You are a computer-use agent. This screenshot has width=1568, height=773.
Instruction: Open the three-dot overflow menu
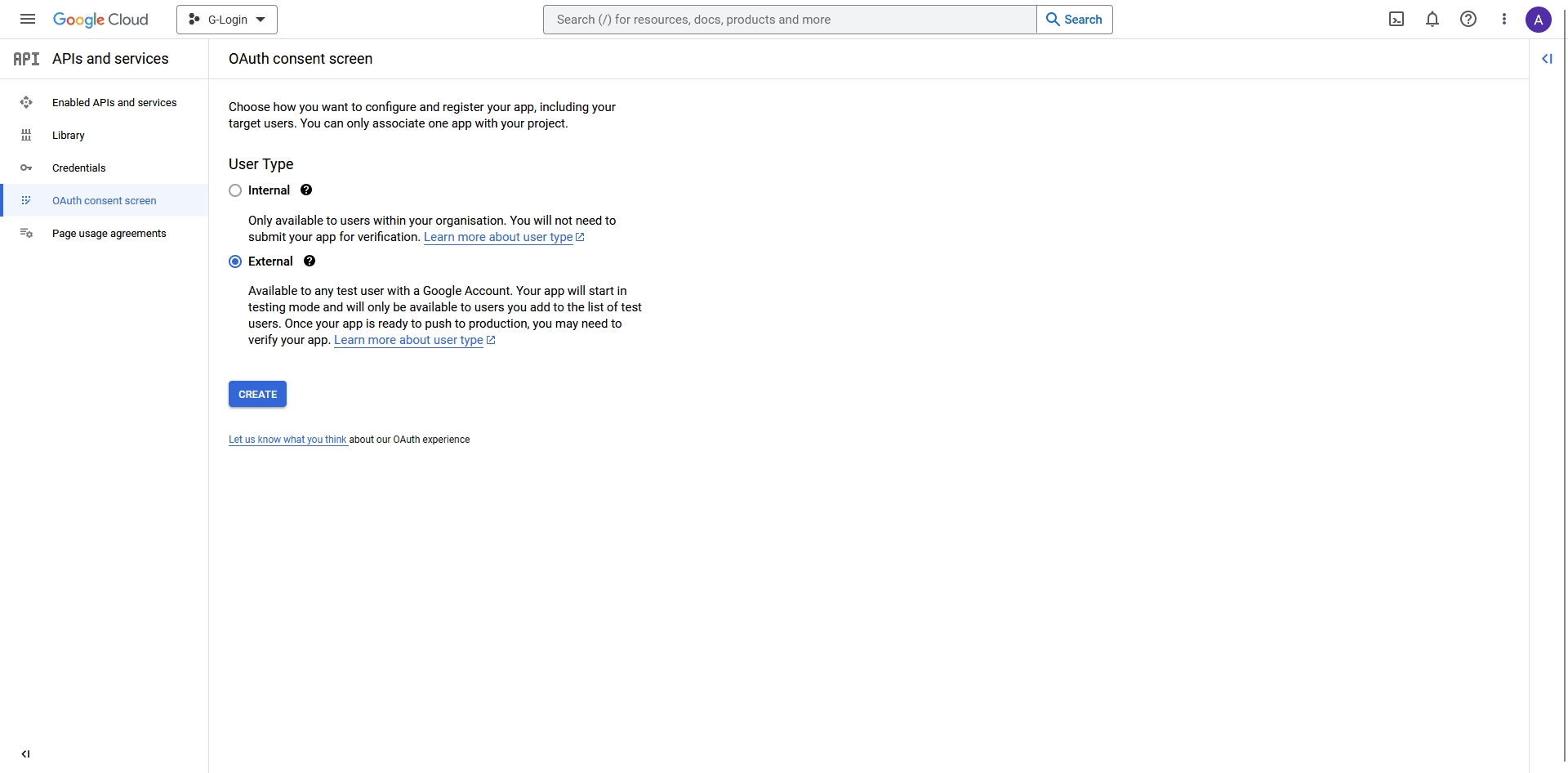pyautogui.click(x=1504, y=19)
